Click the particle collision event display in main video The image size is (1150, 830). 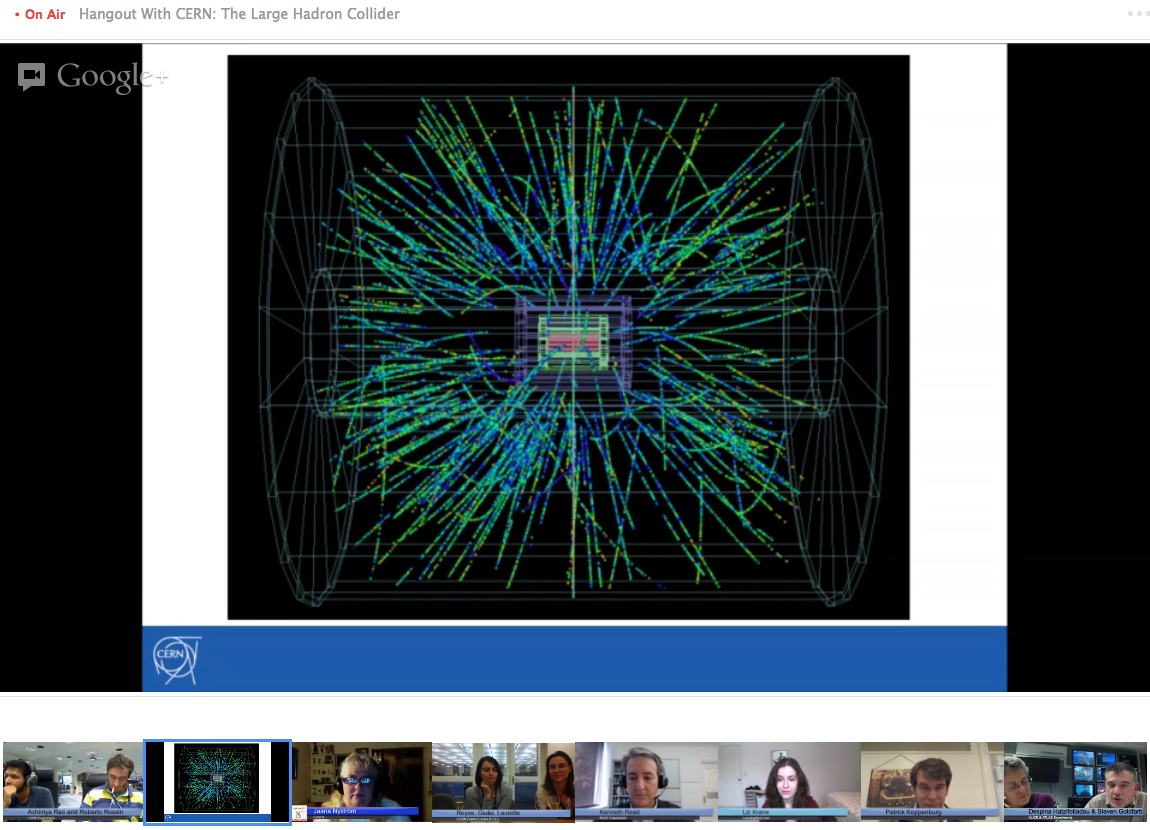[x=568, y=337]
